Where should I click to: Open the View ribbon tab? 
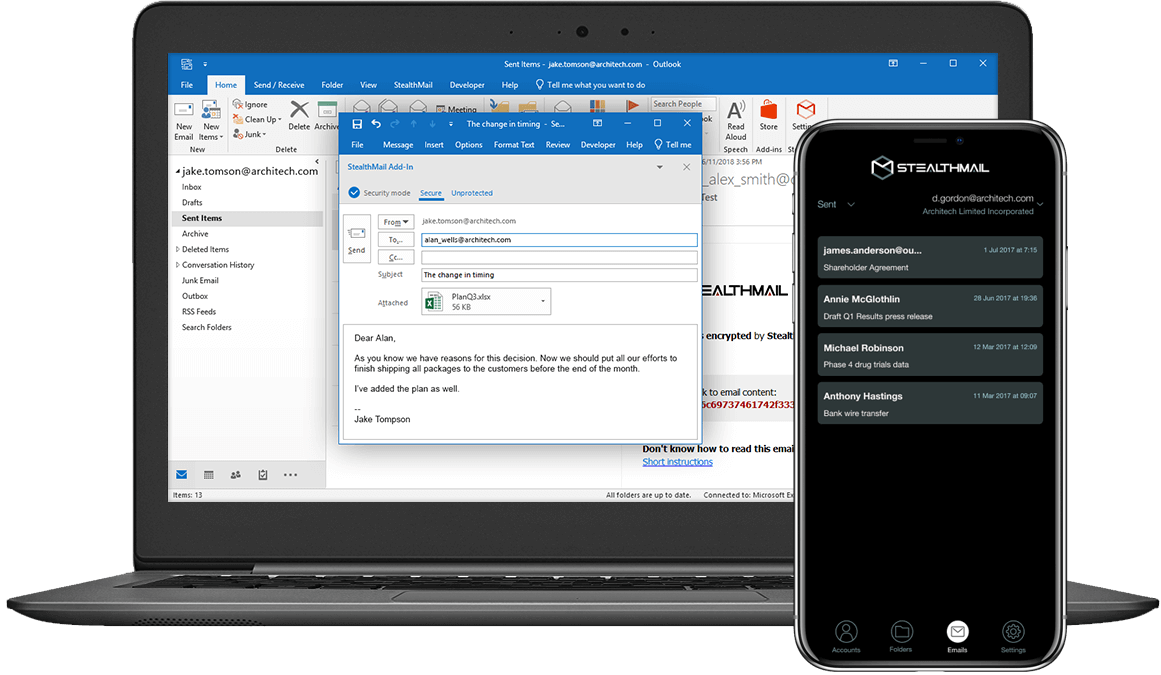click(368, 85)
